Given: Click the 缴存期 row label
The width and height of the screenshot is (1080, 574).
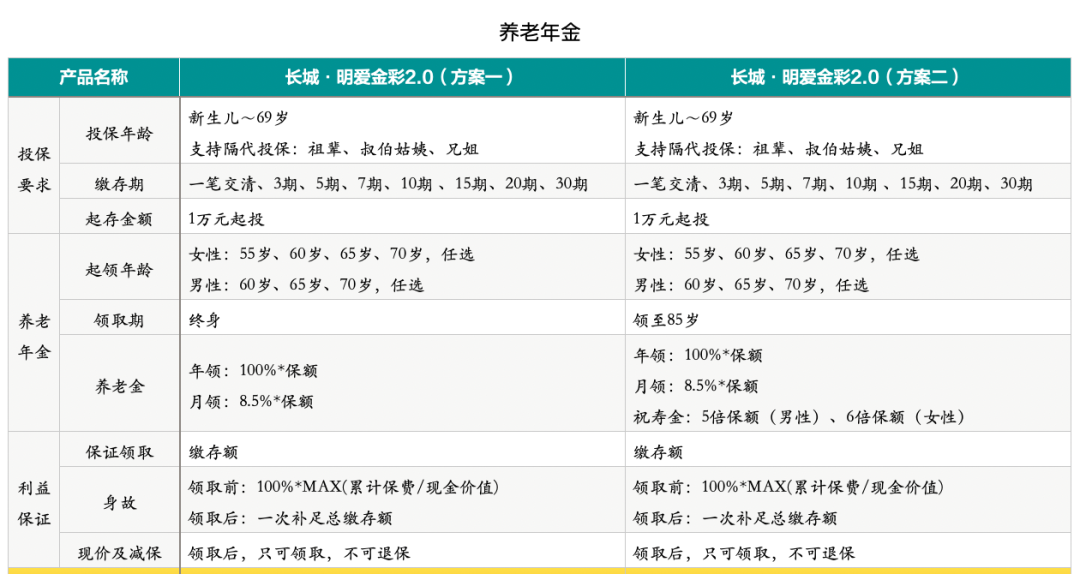Looking at the screenshot, I should coord(119,184).
